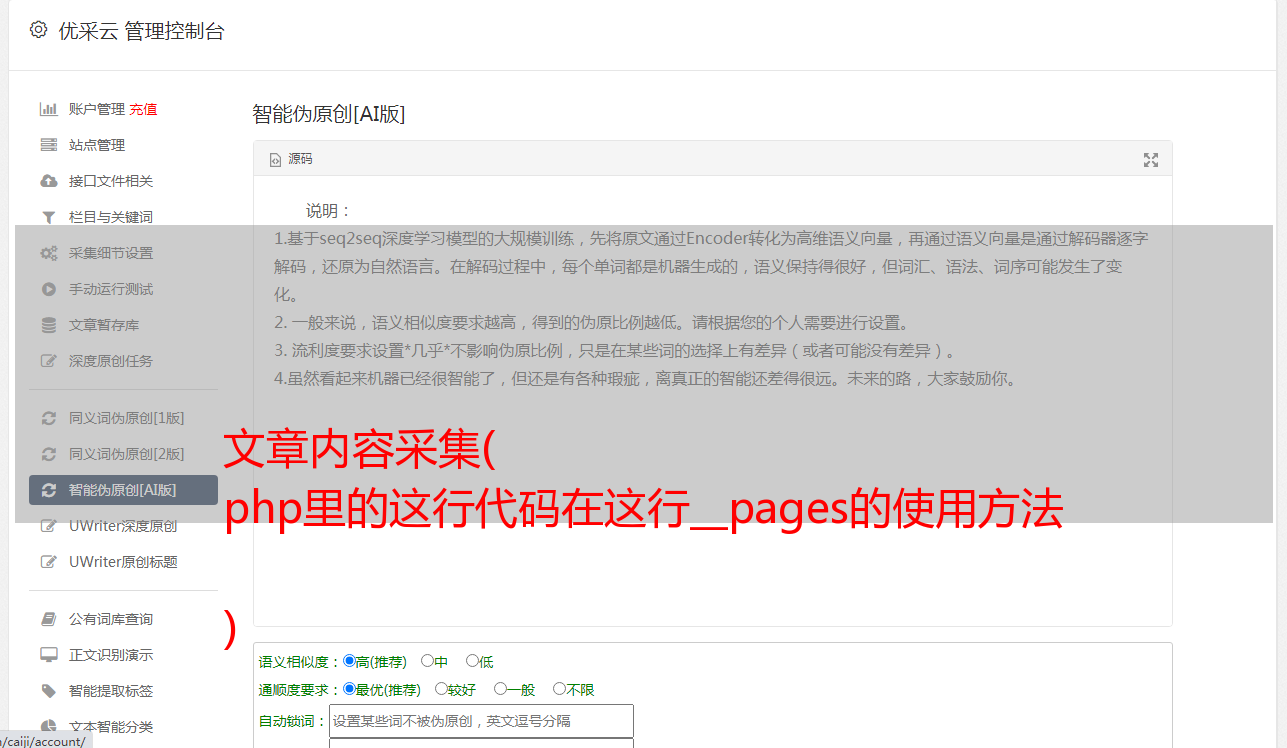
Task: Click the play icon for 手动运行测试
Action: point(48,289)
